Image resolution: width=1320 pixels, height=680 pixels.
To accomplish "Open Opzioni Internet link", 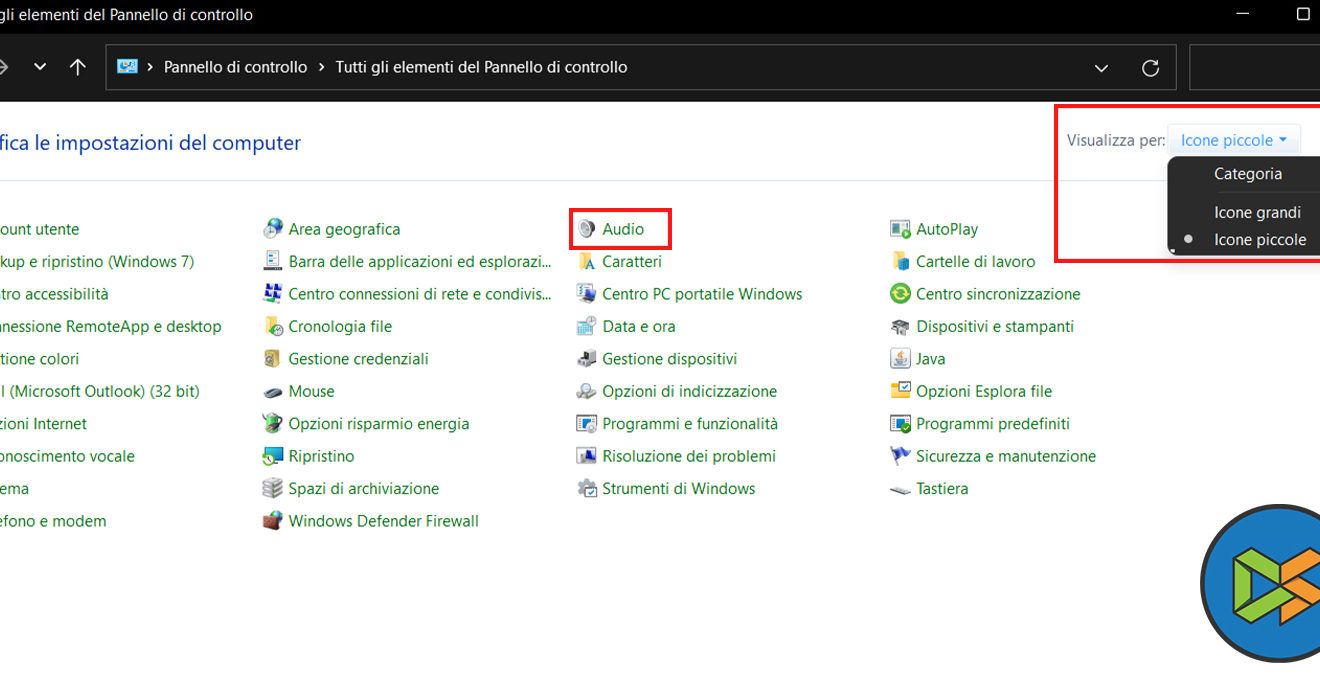I will pos(43,423).
